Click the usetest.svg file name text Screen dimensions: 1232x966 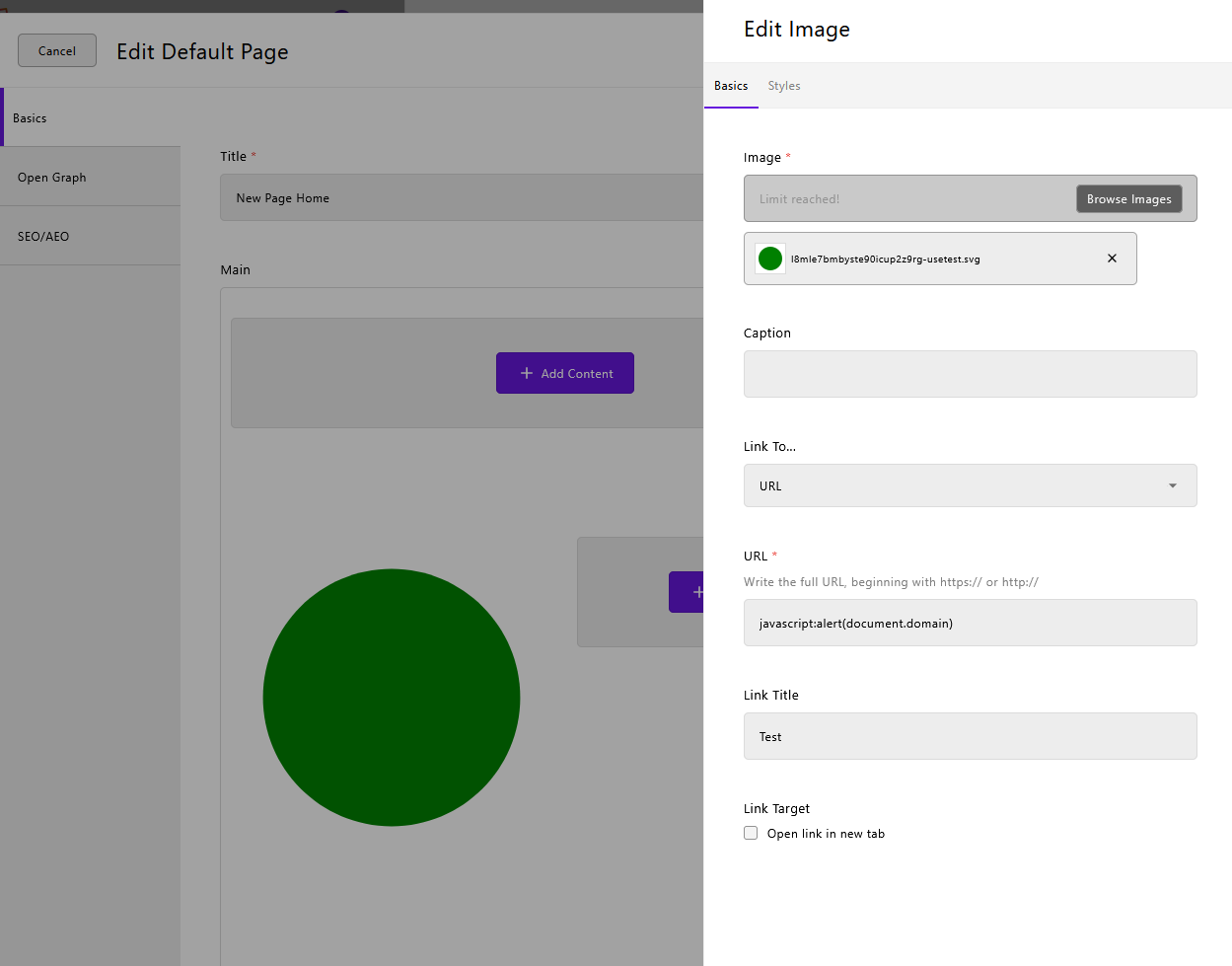point(886,260)
